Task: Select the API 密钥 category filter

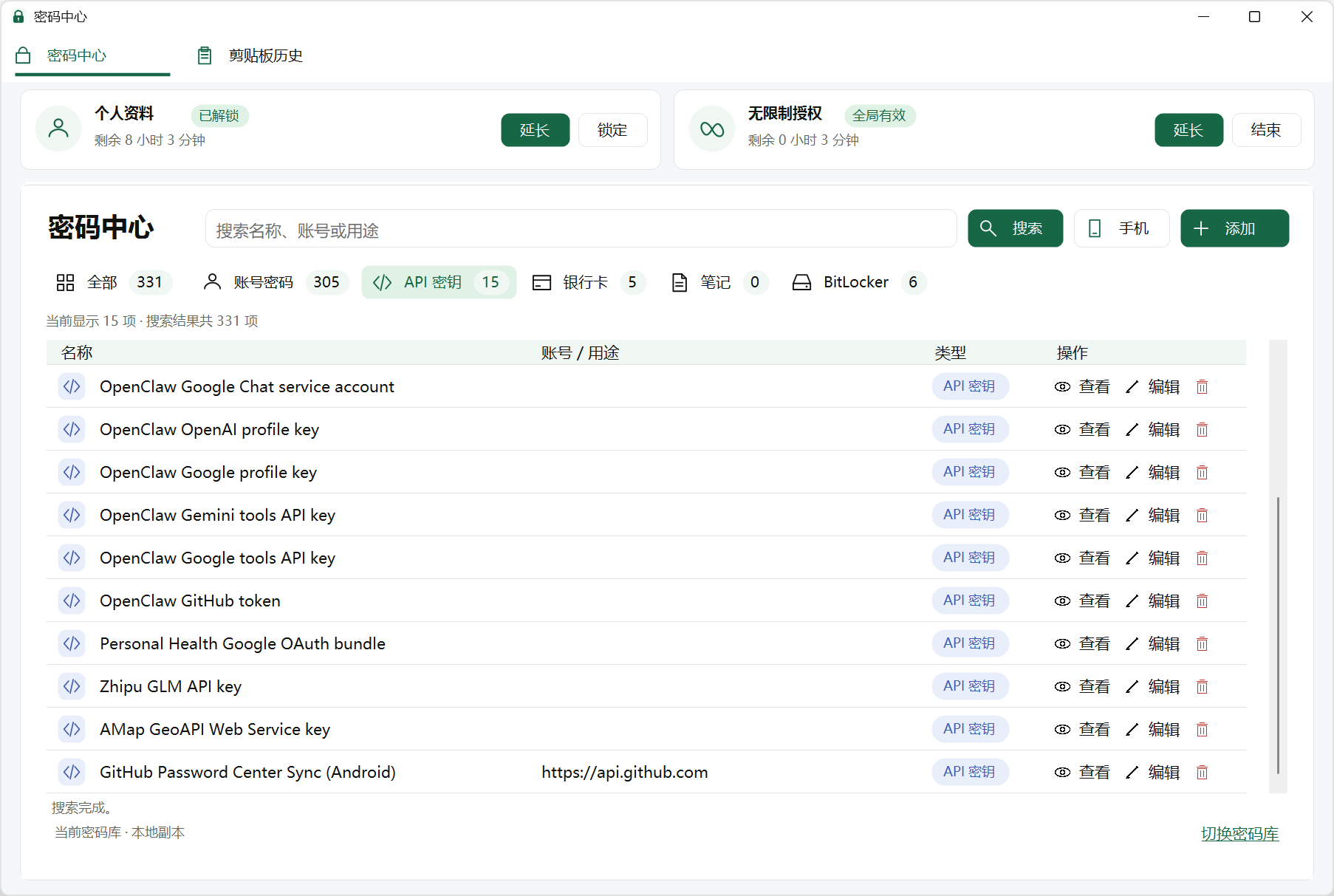Action: click(438, 282)
